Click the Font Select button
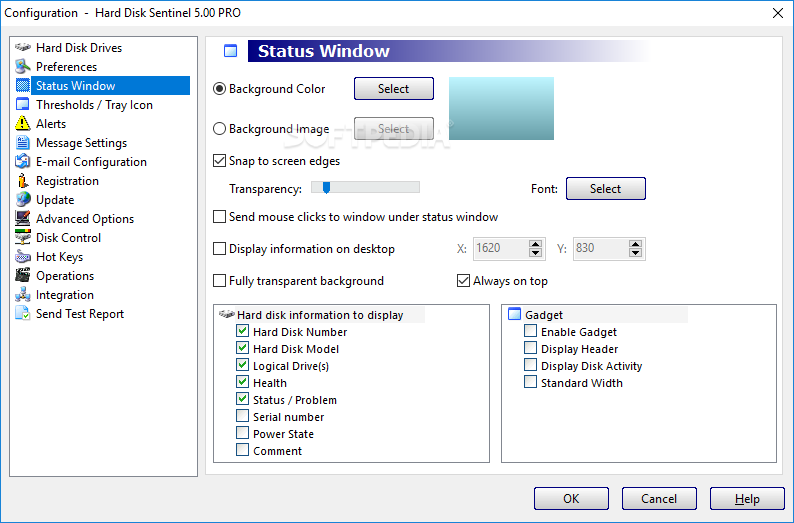Image resolution: width=794 pixels, height=523 pixels. tap(606, 188)
